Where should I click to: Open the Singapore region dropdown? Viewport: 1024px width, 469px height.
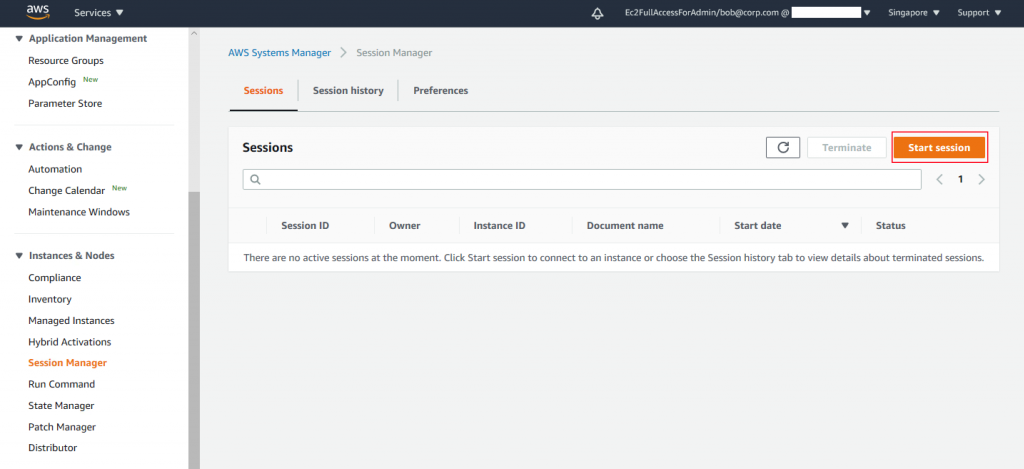[x=914, y=12]
